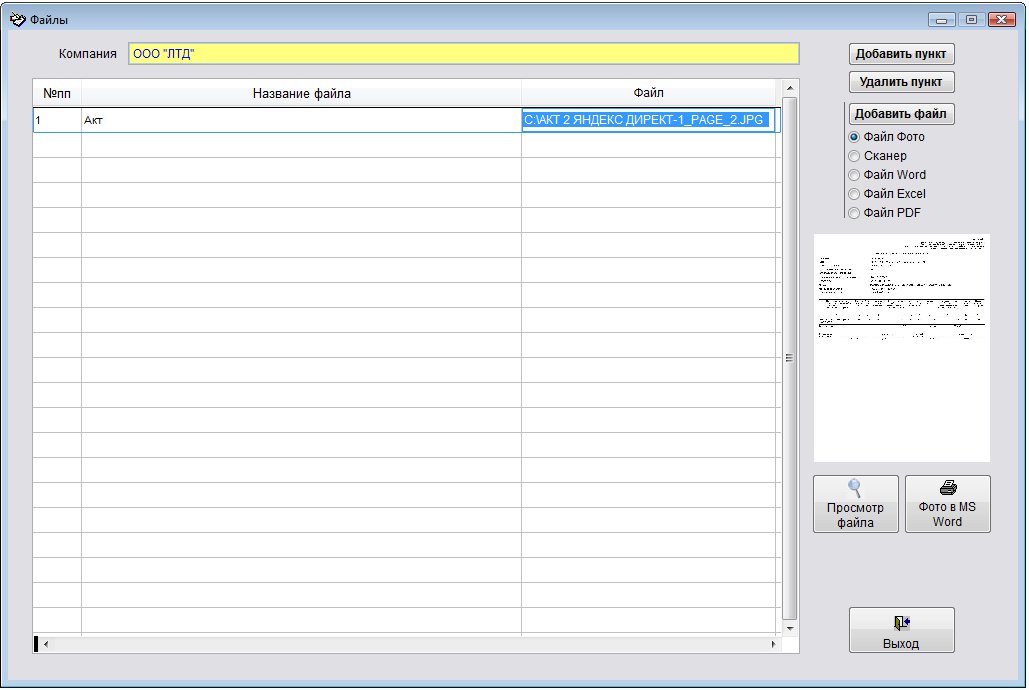Click the Добавить пункт button

tap(901, 54)
